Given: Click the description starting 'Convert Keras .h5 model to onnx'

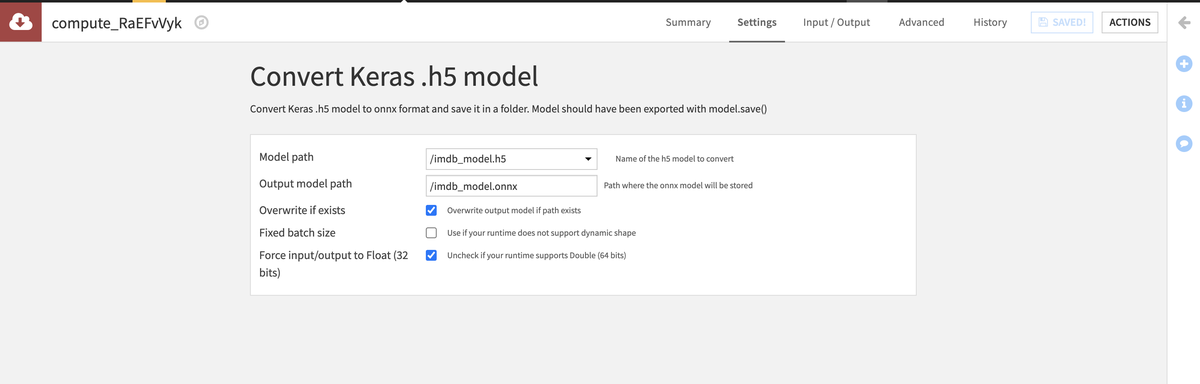Looking at the screenshot, I should (x=508, y=108).
